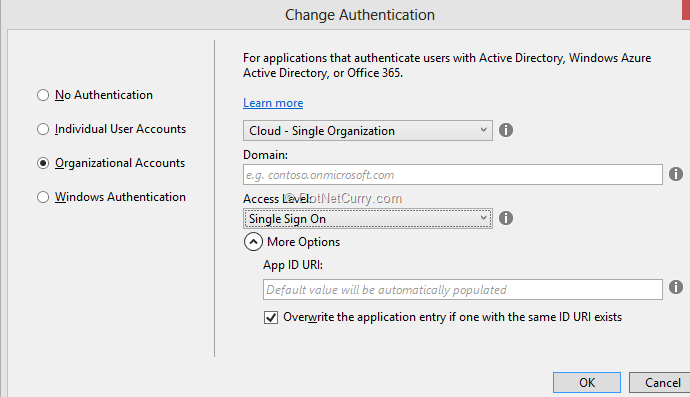Click info icon next to Domain field

pyautogui.click(x=676, y=174)
